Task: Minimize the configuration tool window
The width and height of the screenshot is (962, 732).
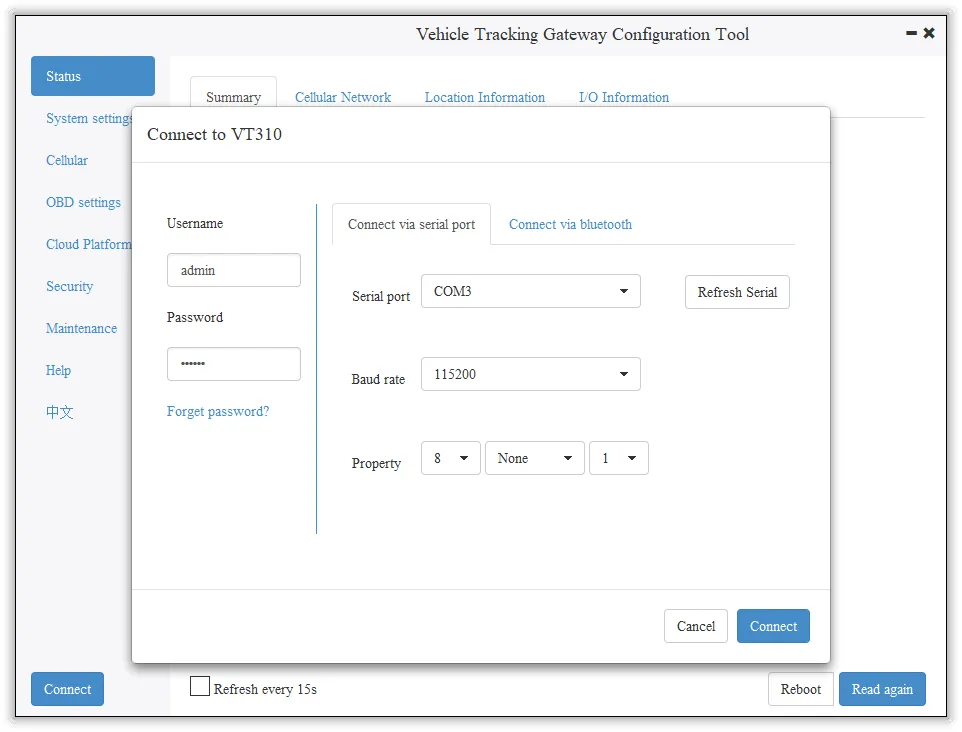Action: (911, 33)
